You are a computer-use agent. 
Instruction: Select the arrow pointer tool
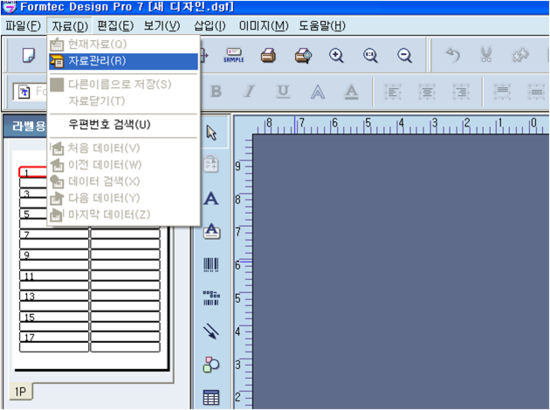[x=212, y=133]
